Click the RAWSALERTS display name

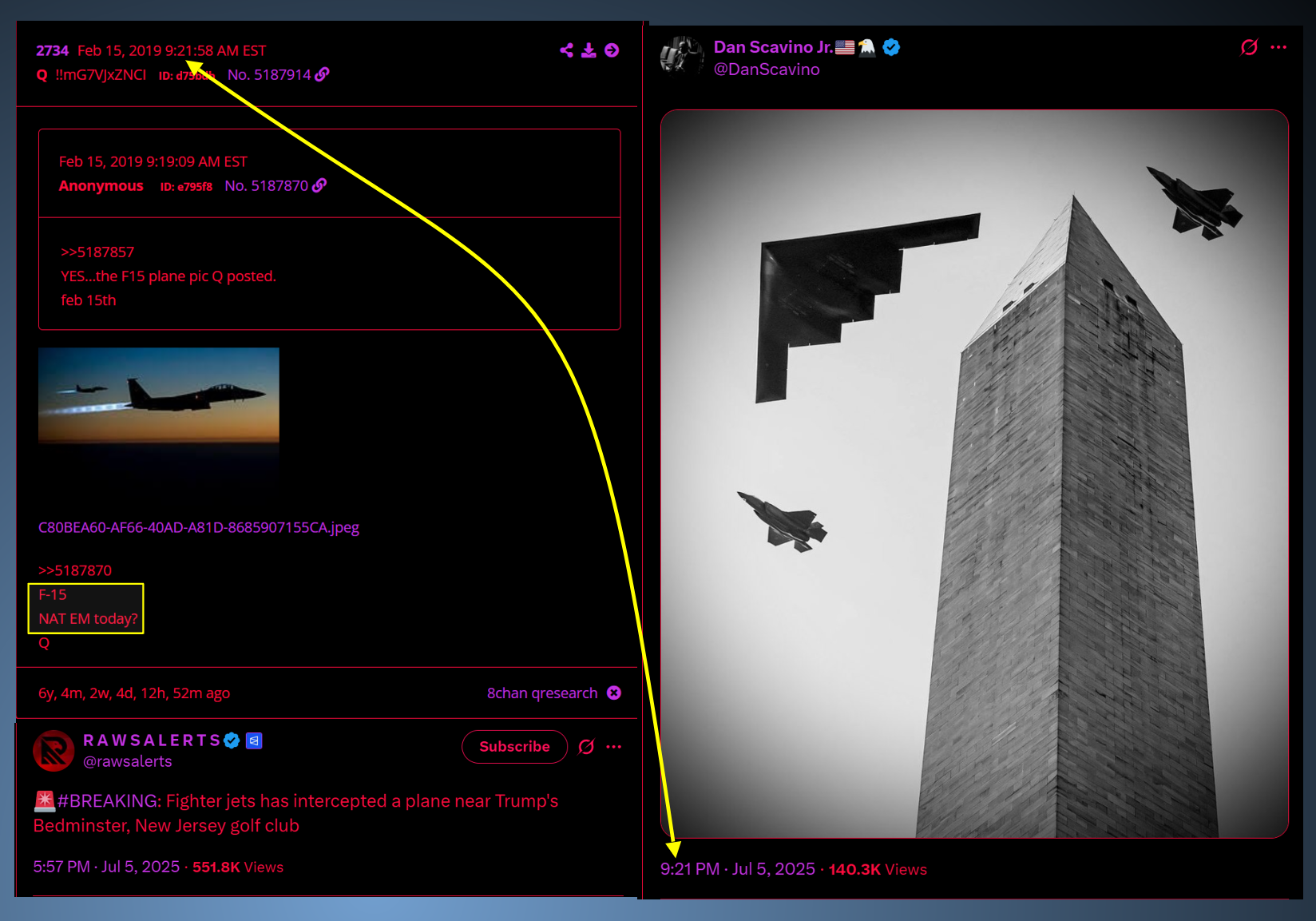point(152,740)
